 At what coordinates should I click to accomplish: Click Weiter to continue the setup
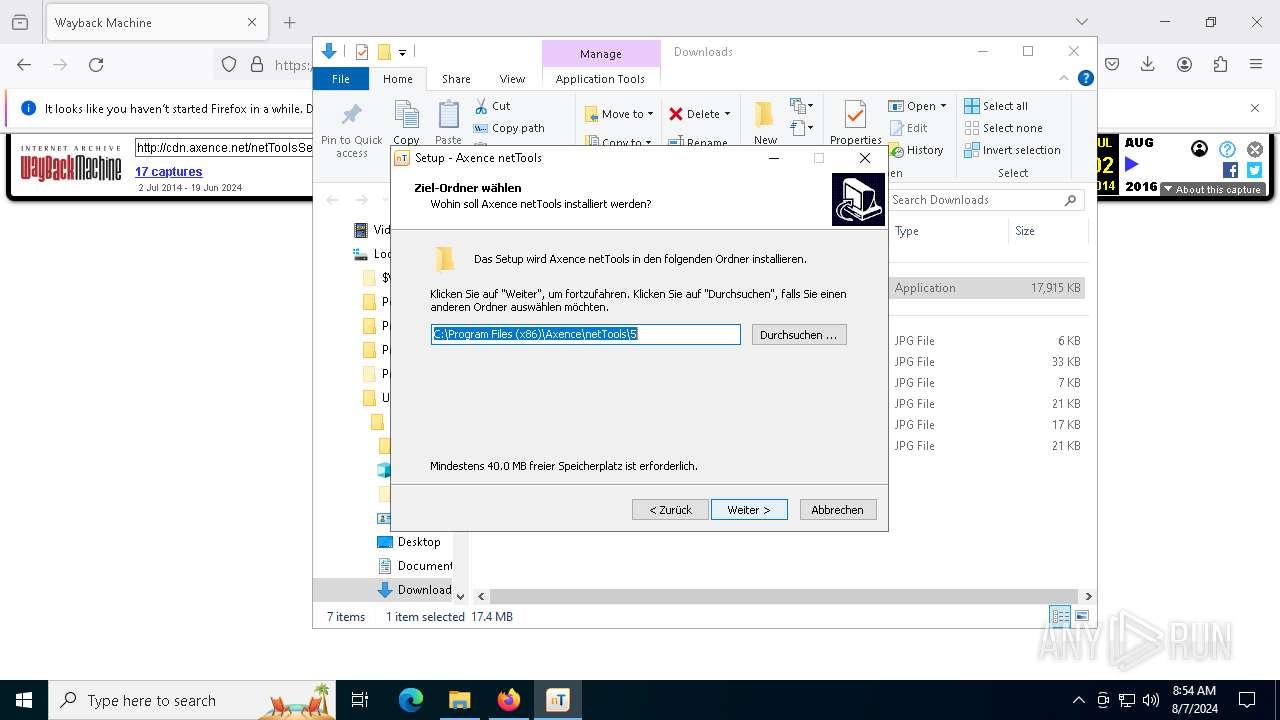point(749,510)
